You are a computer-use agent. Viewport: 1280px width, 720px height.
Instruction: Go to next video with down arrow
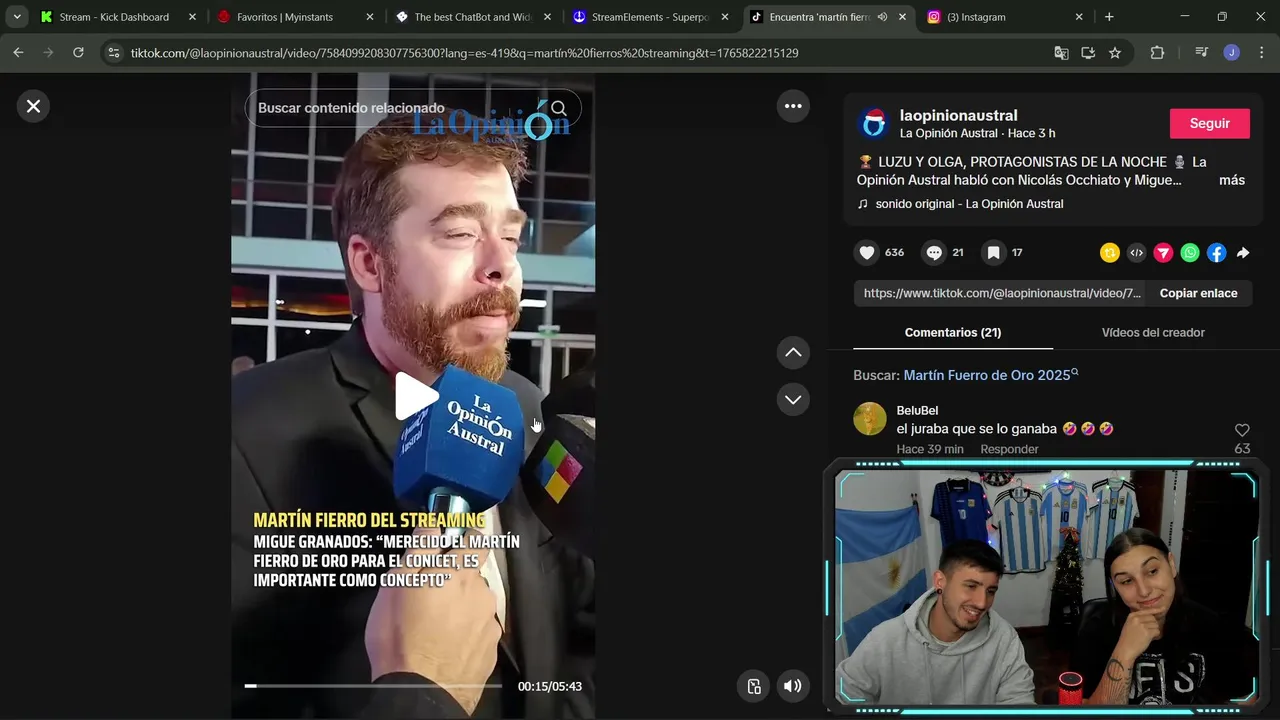click(793, 399)
